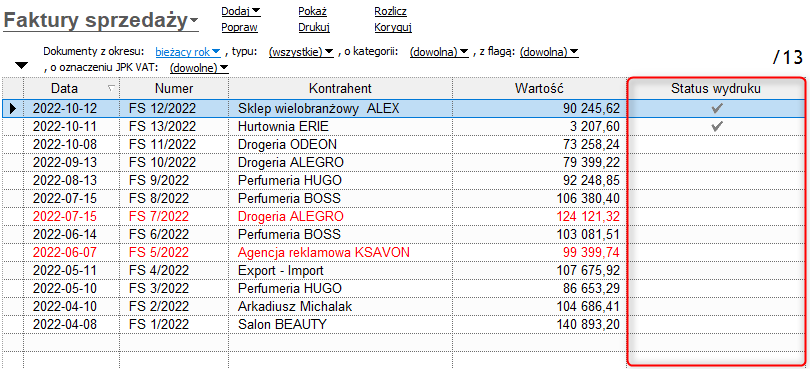The width and height of the screenshot is (810, 369).
Task: Click the print status checkmark for FS 12/2022
Action: [715, 109]
